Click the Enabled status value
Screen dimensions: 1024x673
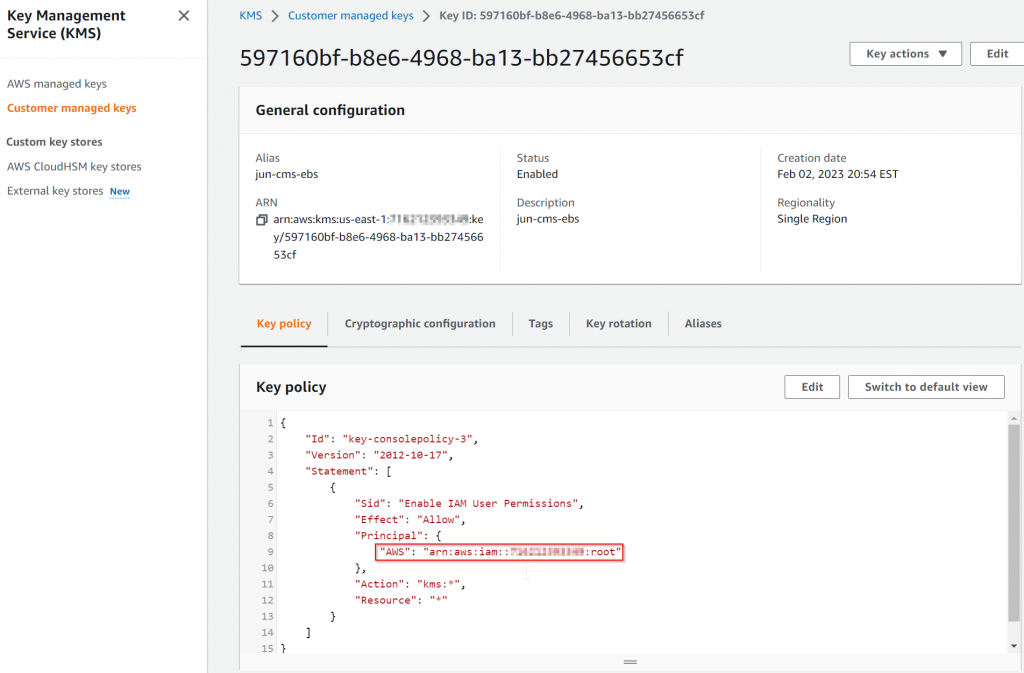click(x=537, y=174)
